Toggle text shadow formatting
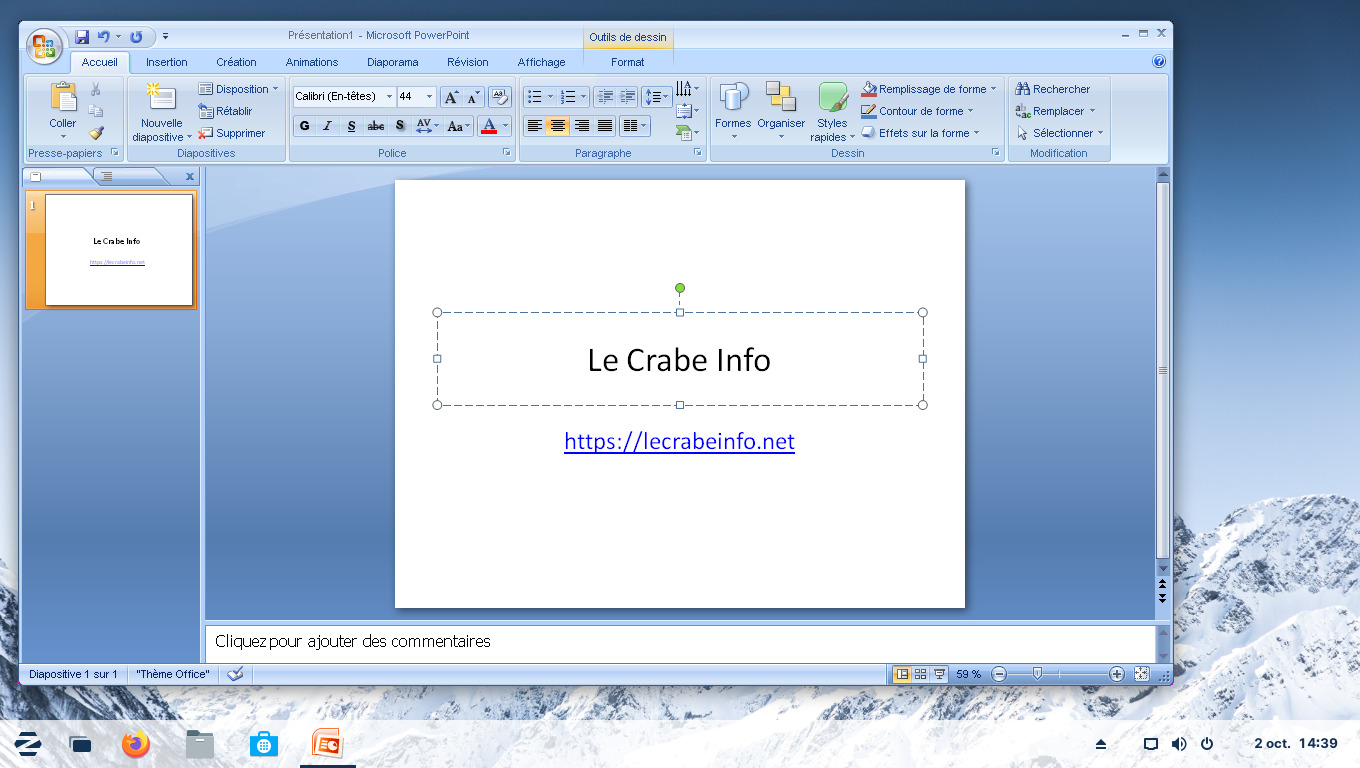The image size is (1360, 768). click(x=400, y=126)
